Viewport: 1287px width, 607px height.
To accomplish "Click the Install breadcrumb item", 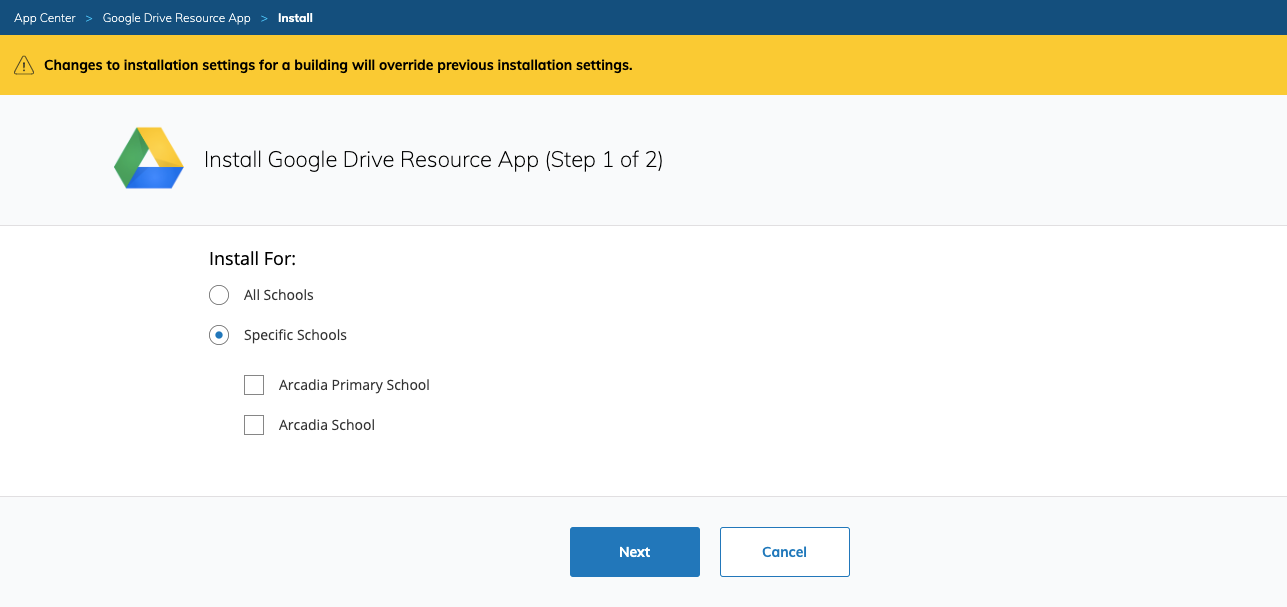I will click(x=295, y=18).
